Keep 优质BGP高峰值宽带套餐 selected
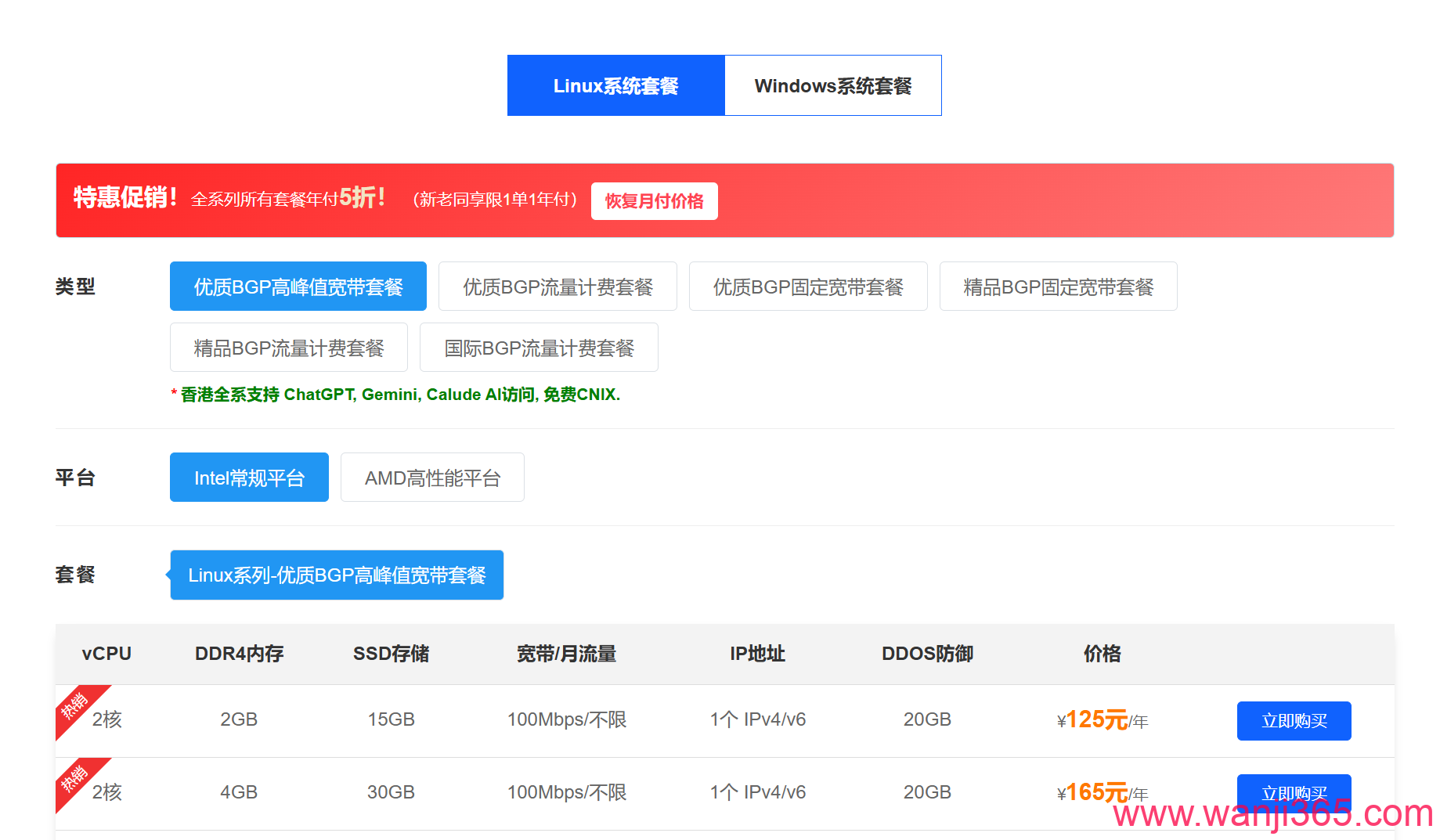1440x840 pixels. click(298, 286)
